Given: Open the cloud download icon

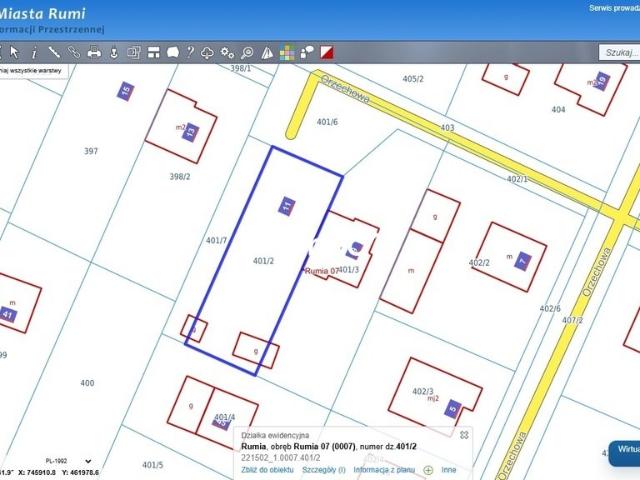Looking at the screenshot, I should 207,53.
